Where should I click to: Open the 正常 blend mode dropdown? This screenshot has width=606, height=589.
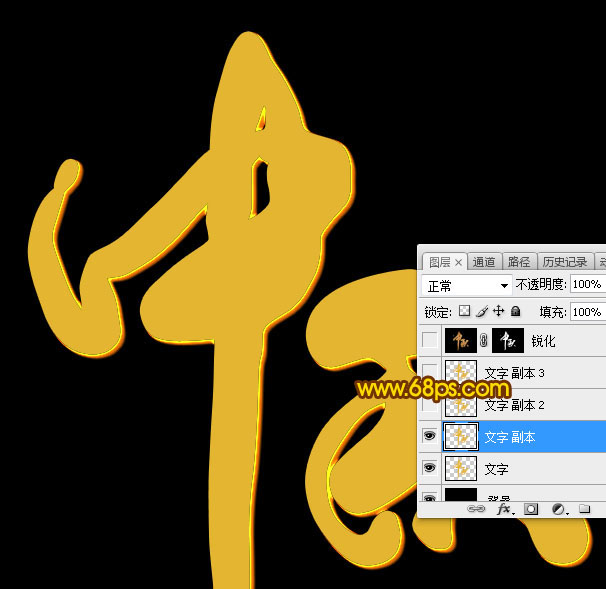(x=467, y=286)
